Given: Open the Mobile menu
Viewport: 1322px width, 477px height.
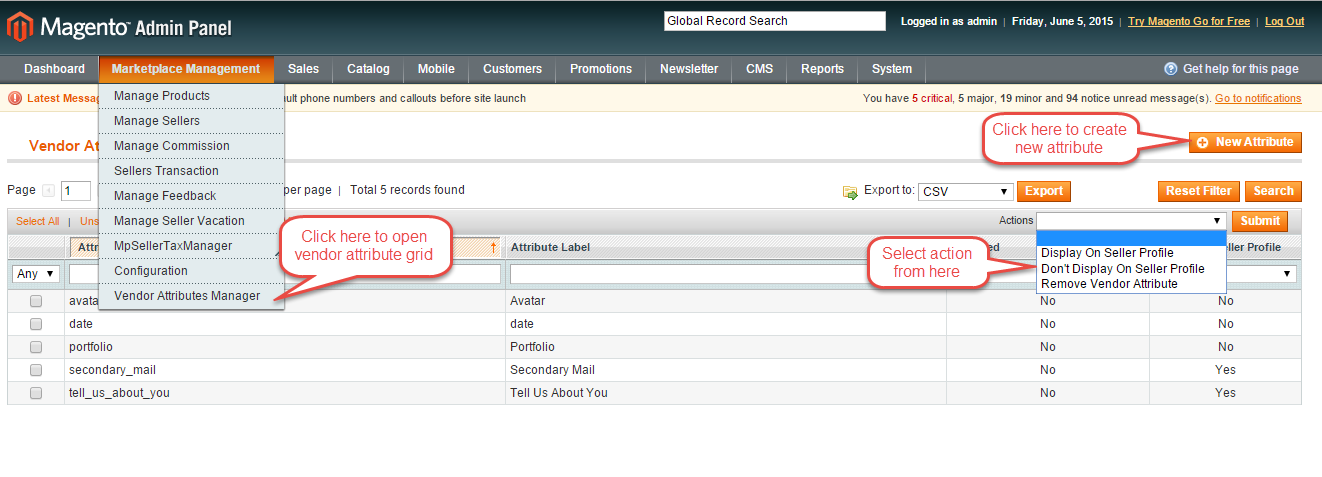Looking at the screenshot, I should 436,69.
